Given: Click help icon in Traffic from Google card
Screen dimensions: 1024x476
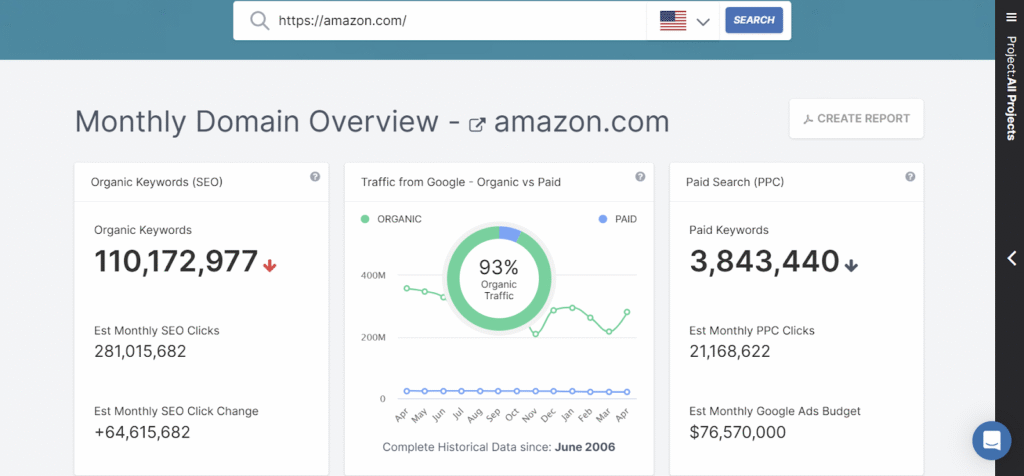Looking at the screenshot, I should pyautogui.click(x=640, y=177).
